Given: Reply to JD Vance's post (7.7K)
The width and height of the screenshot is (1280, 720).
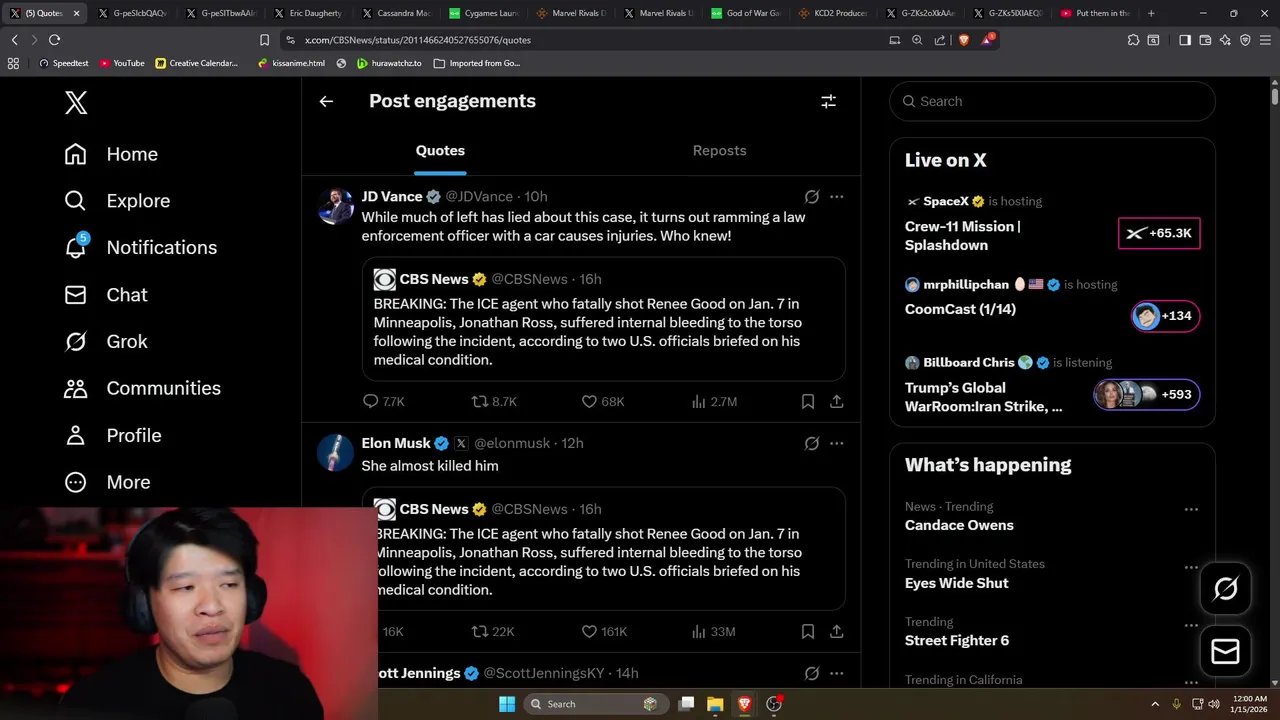Looking at the screenshot, I should click(x=383, y=401).
